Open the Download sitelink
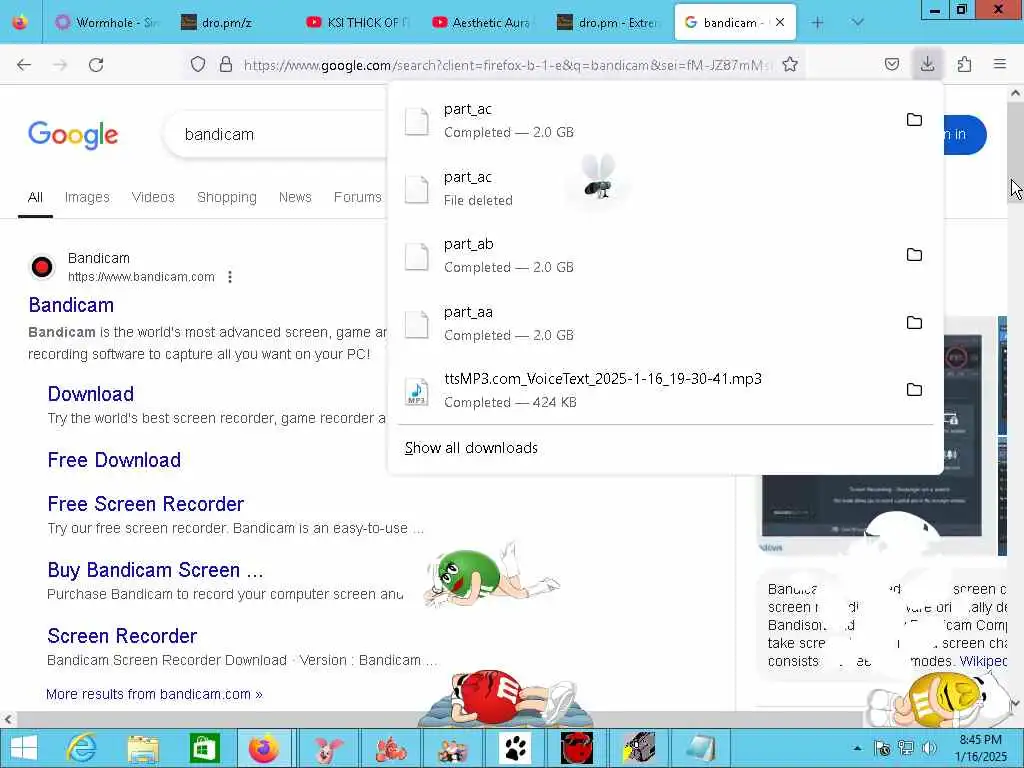Image resolution: width=1024 pixels, height=768 pixels. [91, 394]
